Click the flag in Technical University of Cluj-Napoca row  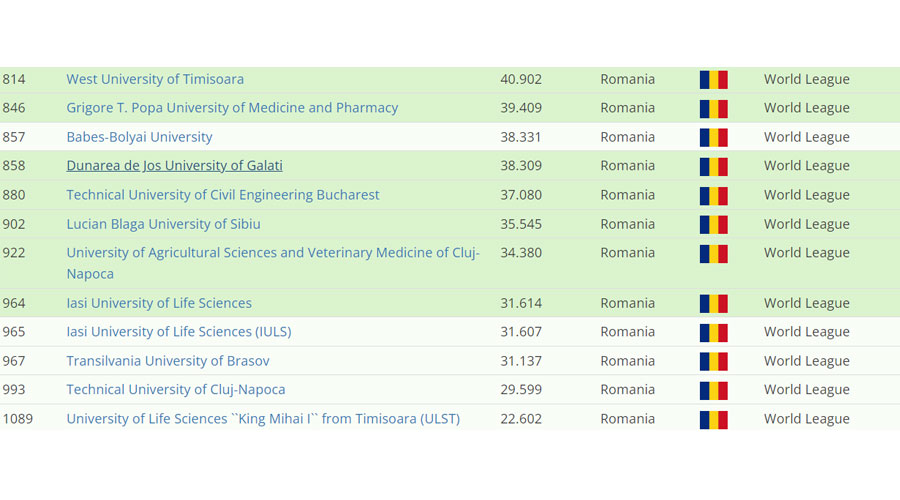[x=713, y=391]
